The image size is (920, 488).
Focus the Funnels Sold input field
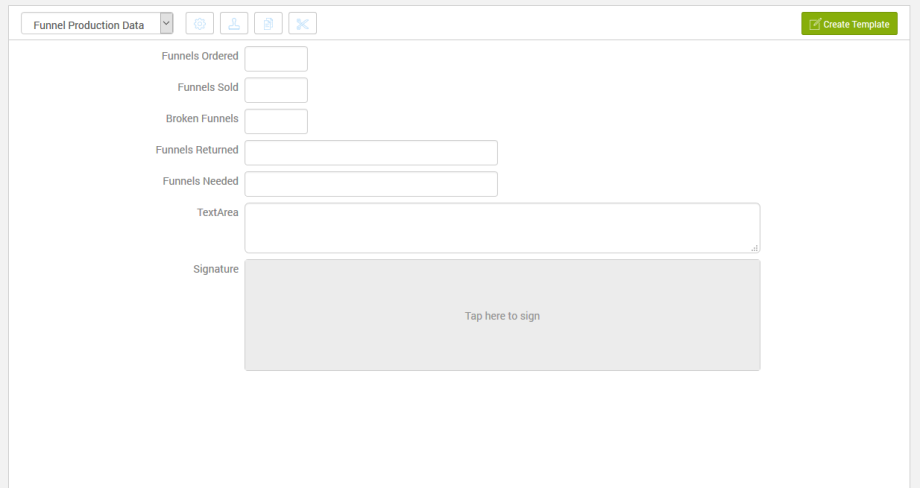tap(276, 90)
